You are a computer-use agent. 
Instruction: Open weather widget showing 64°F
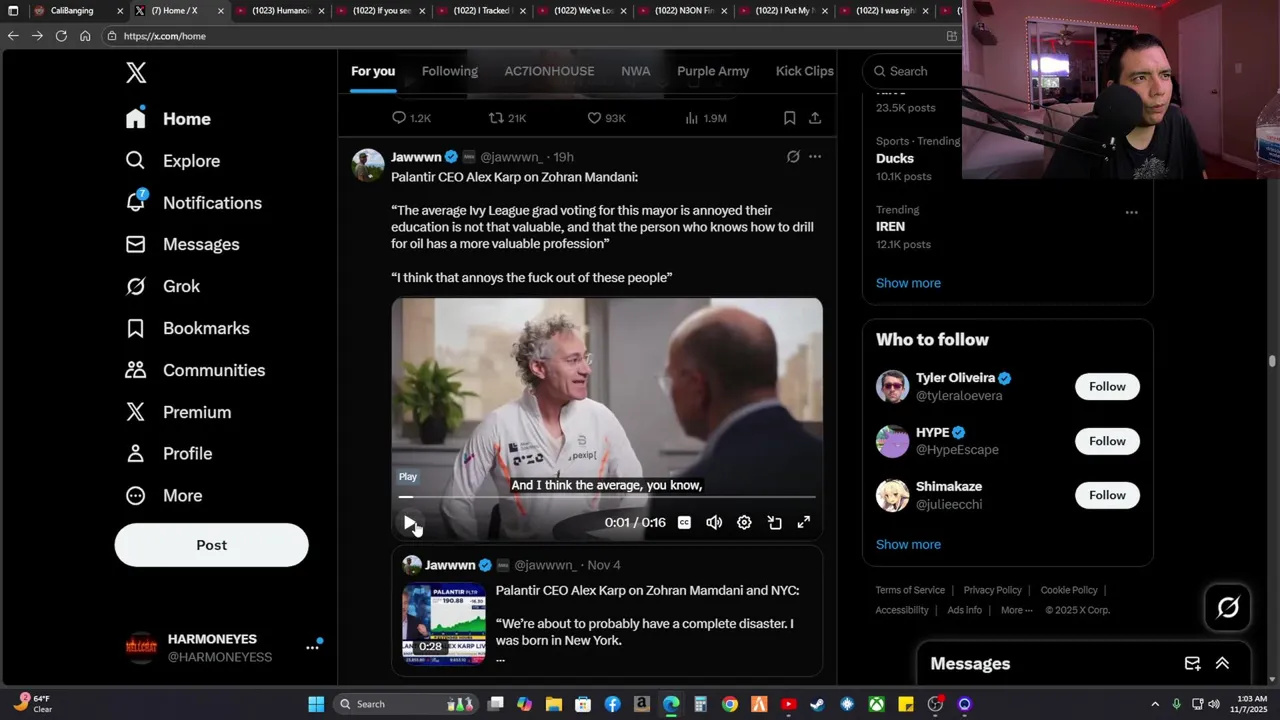(32, 704)
